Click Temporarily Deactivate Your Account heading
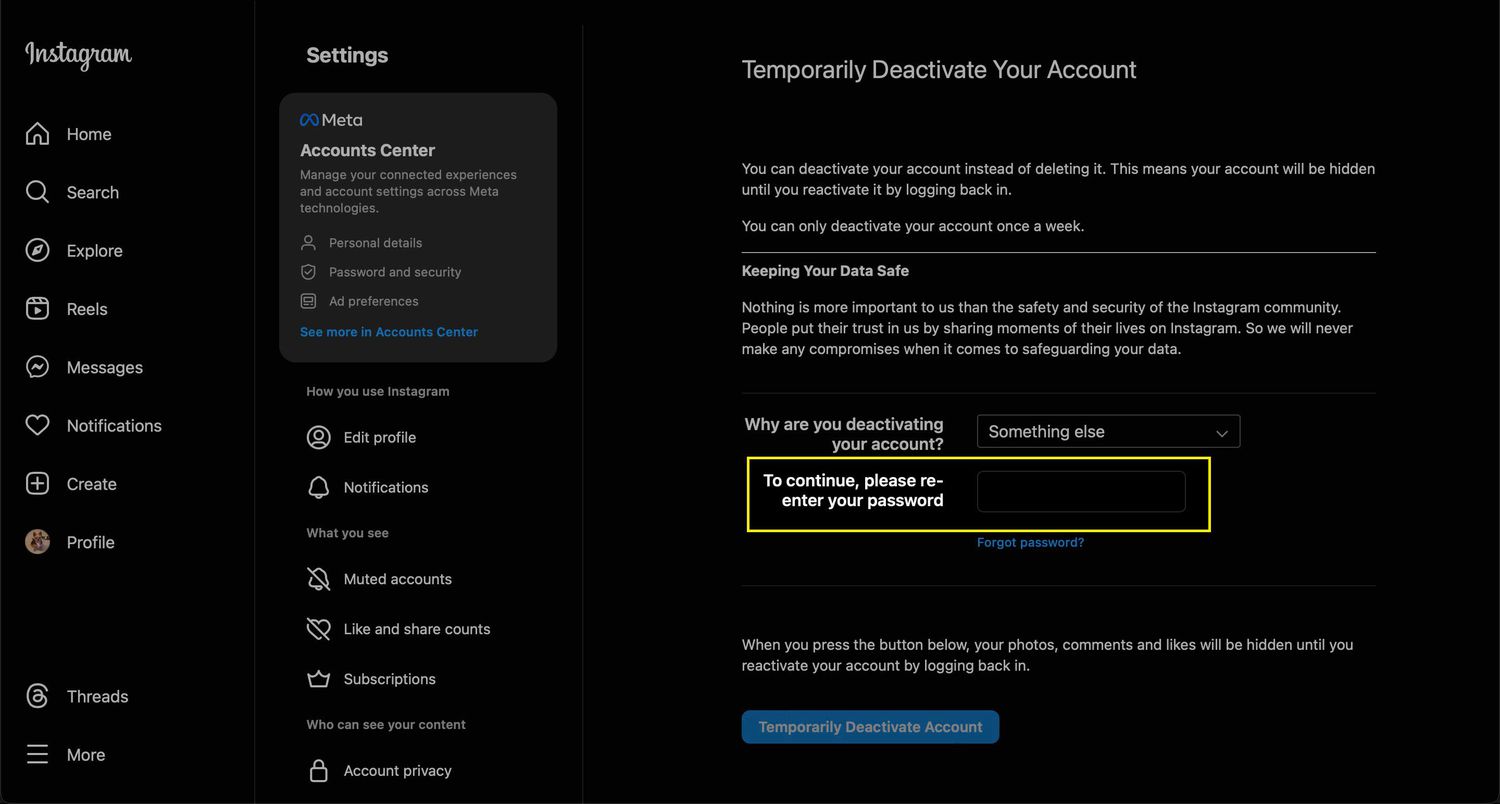1500x804 pixels. tap(939, 70)
